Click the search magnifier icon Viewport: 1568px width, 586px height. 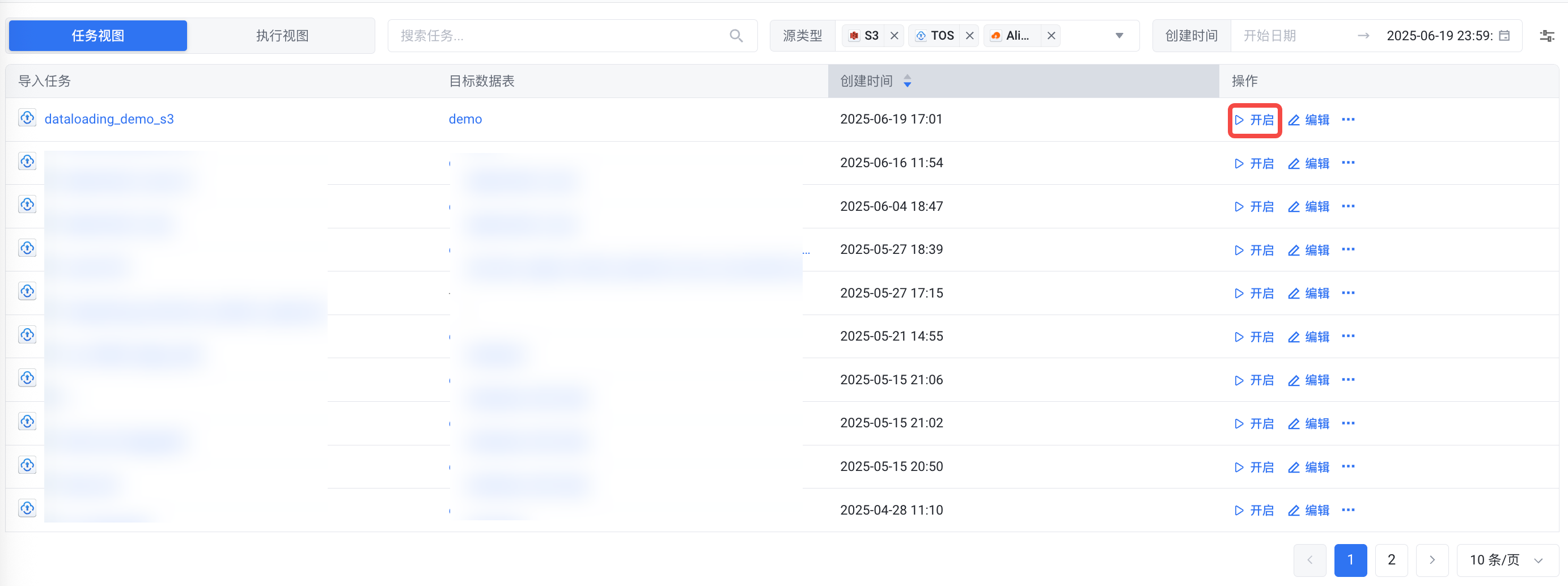tap(736, 36)
